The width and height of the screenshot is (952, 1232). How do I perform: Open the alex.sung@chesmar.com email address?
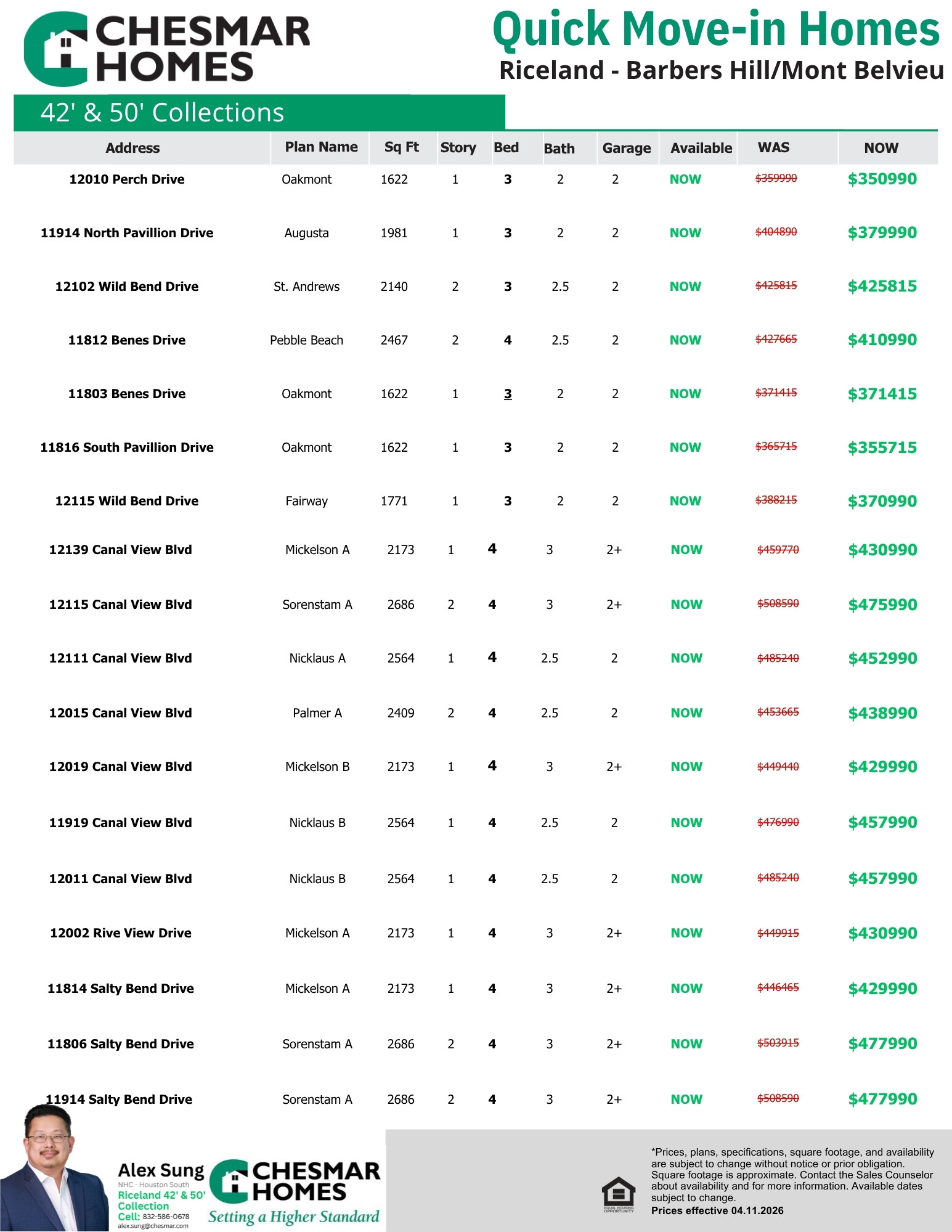(153, 1226)
